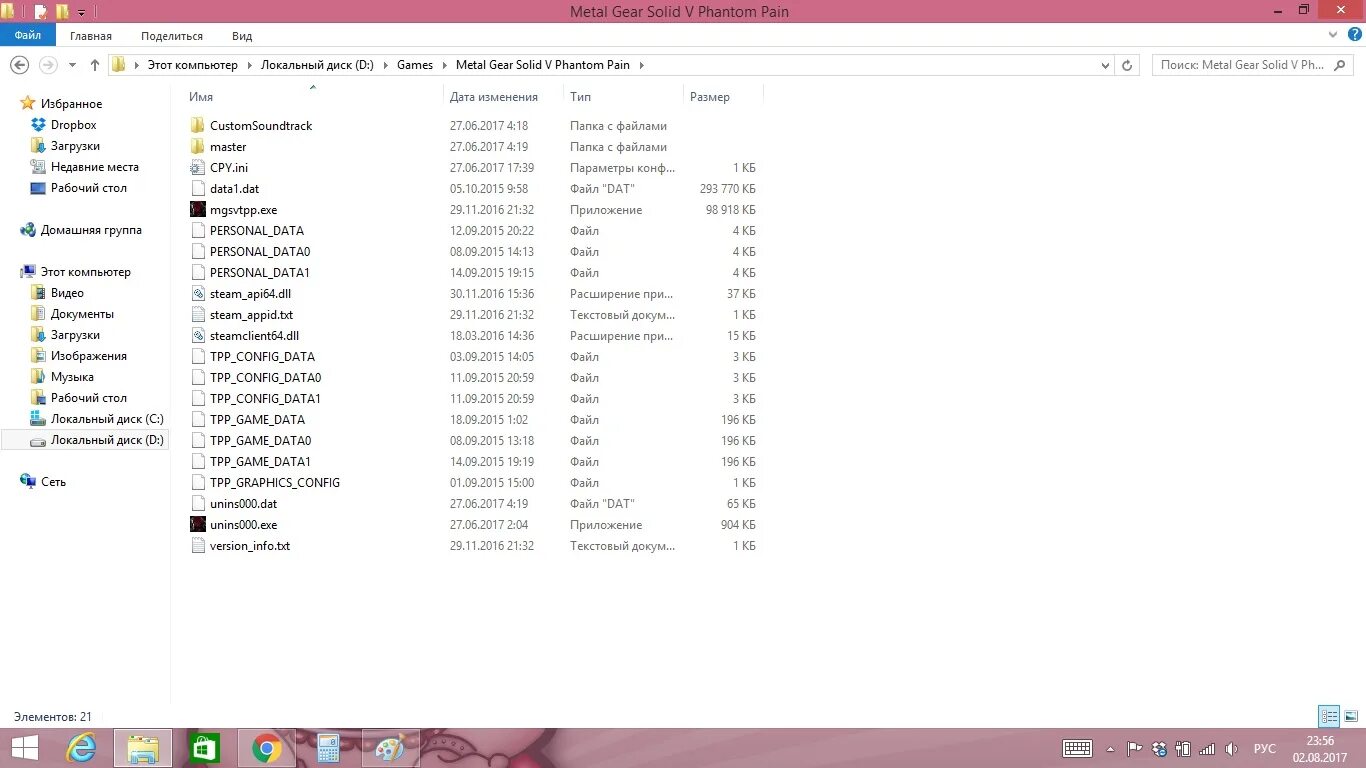Image resolution: width=1366 pixels, height=768 pixels.
Task: Select the unins000.dat file name
Action: [243, 504]
